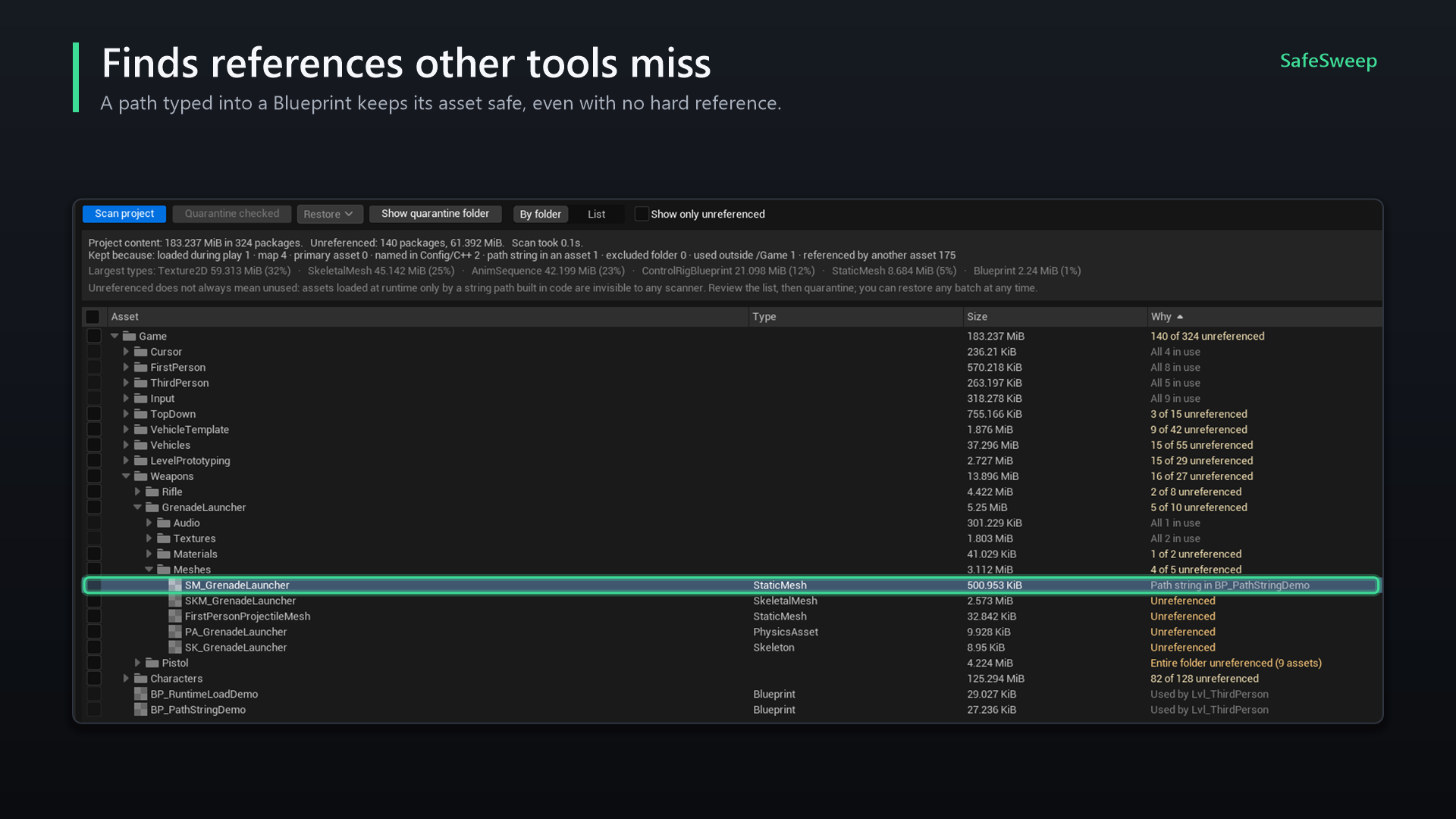1456x819 pixels.
Task: Sort by the Asset column header
Action: point(428,317)
